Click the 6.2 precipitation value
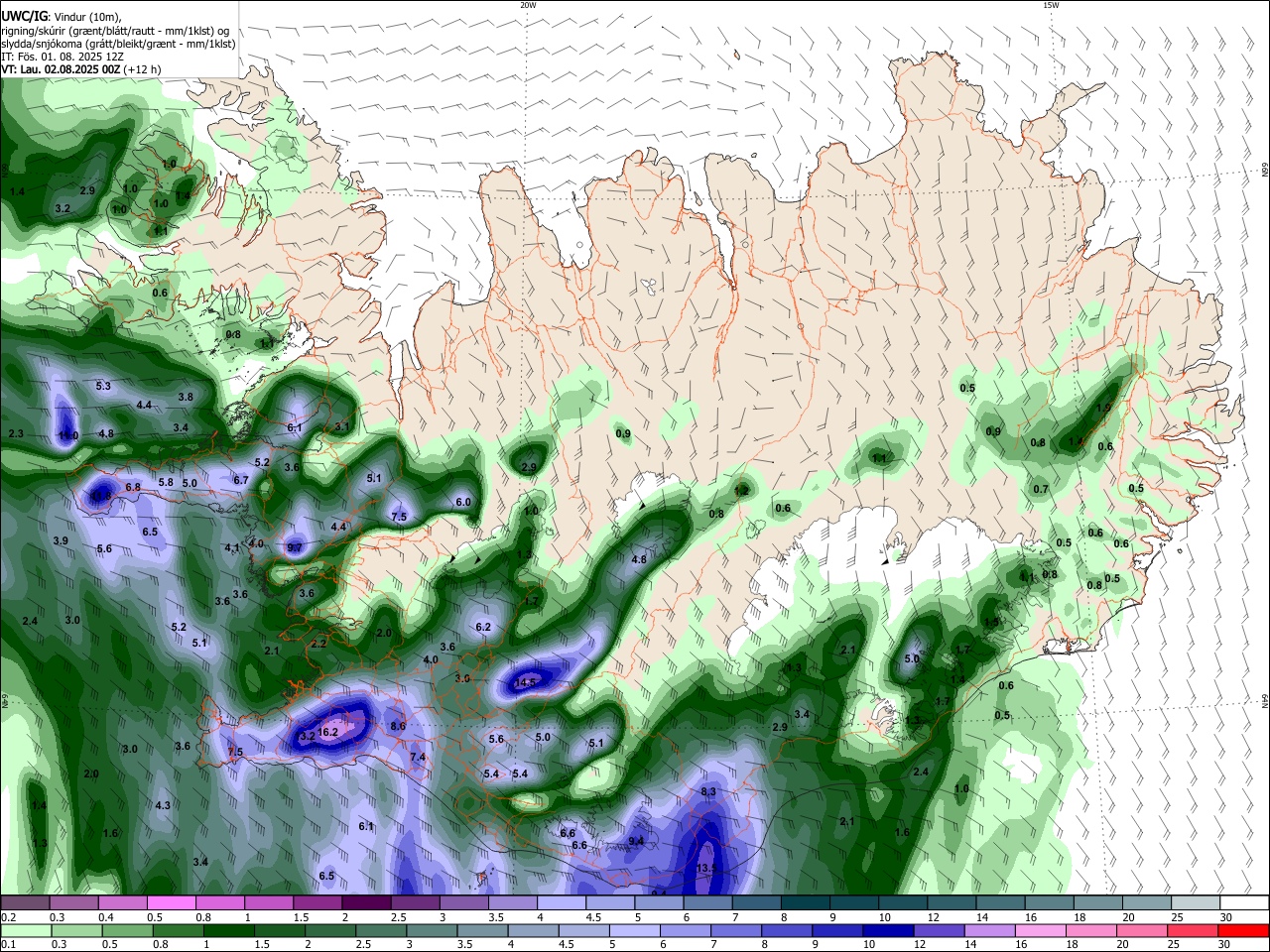Viewport: 1270px width, 952px height. tap(483, 627)
